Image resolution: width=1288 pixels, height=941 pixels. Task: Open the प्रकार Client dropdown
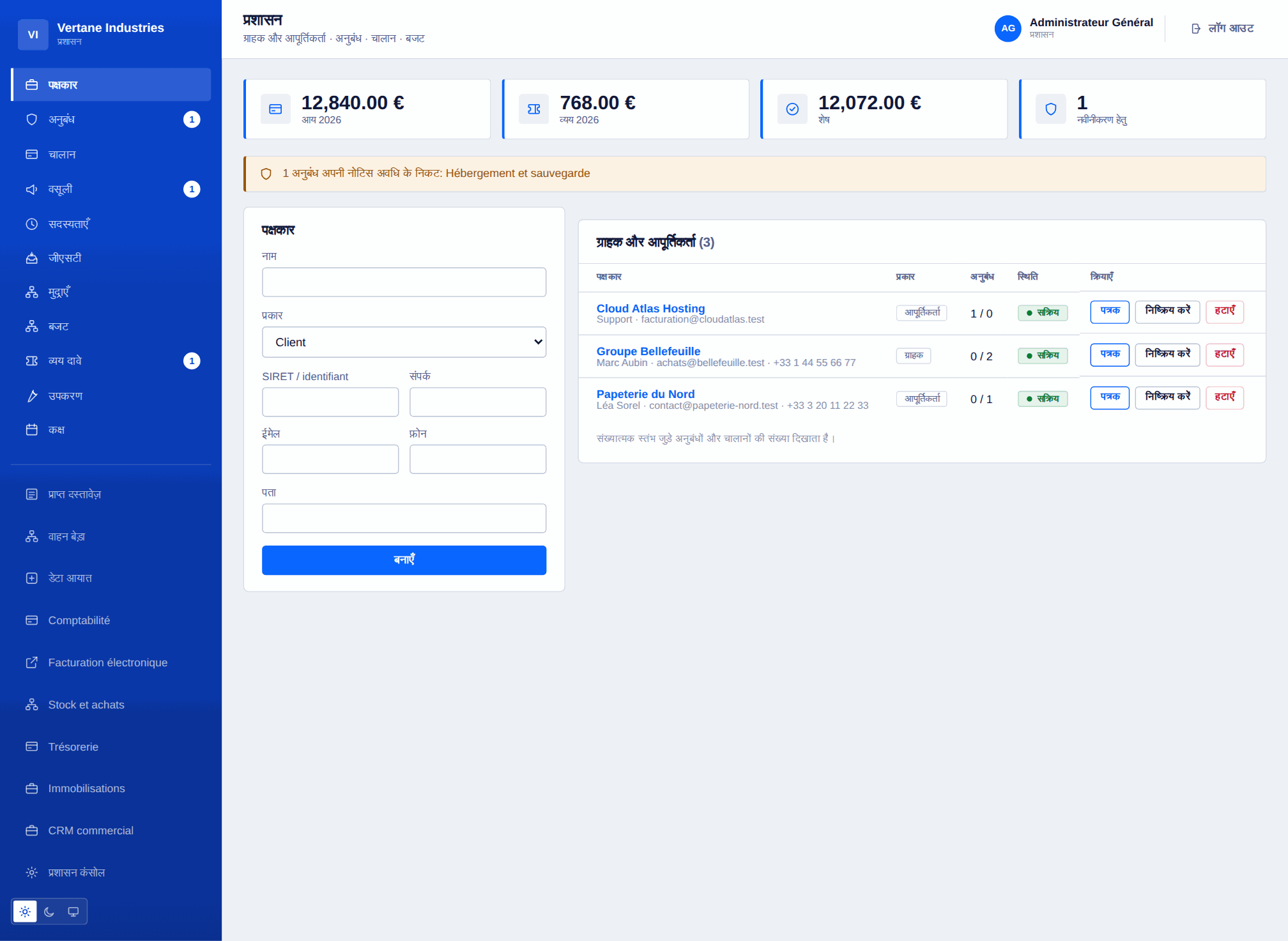pyautogui.click(x=404, y=342)
